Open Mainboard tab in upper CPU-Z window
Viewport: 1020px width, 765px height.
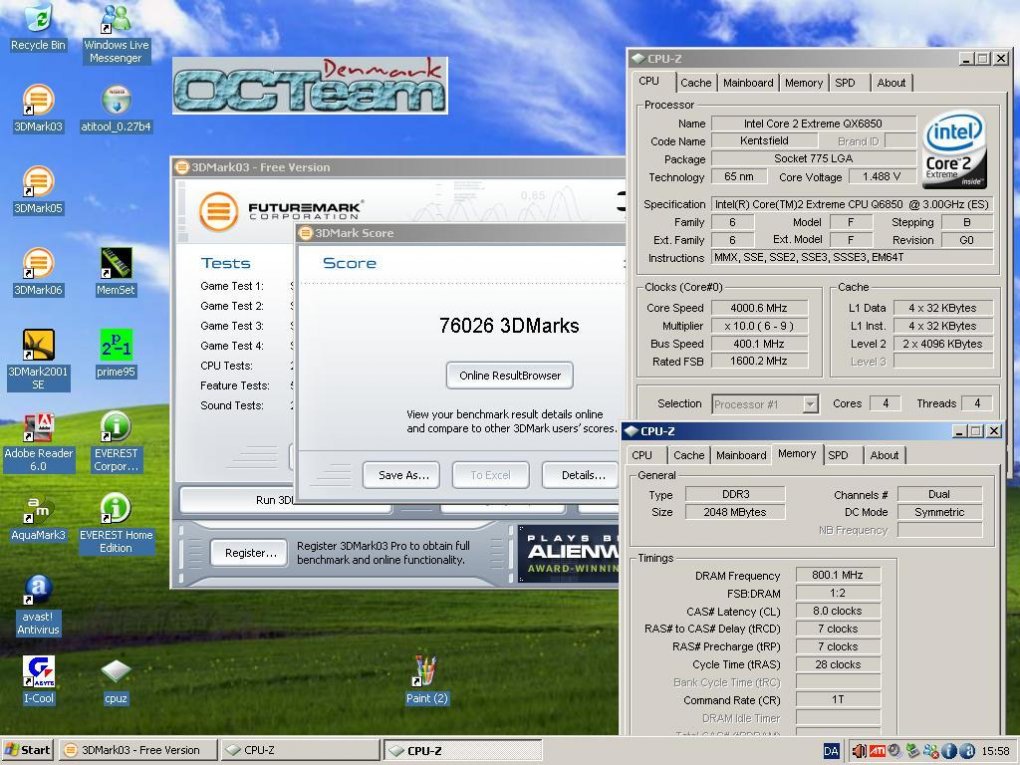pos(748,83)
